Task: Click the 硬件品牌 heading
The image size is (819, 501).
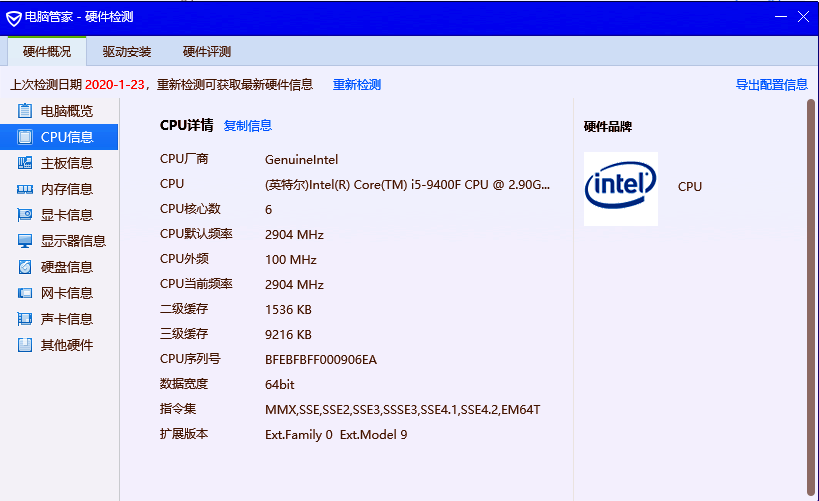Action: pyautogui.click(x=608, y=126)
